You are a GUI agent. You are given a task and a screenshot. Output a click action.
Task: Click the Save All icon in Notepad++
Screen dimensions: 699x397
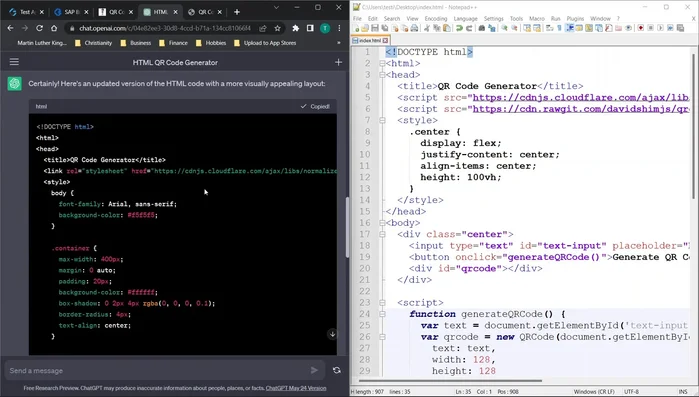pyautogui.click(x=385, y=28)
